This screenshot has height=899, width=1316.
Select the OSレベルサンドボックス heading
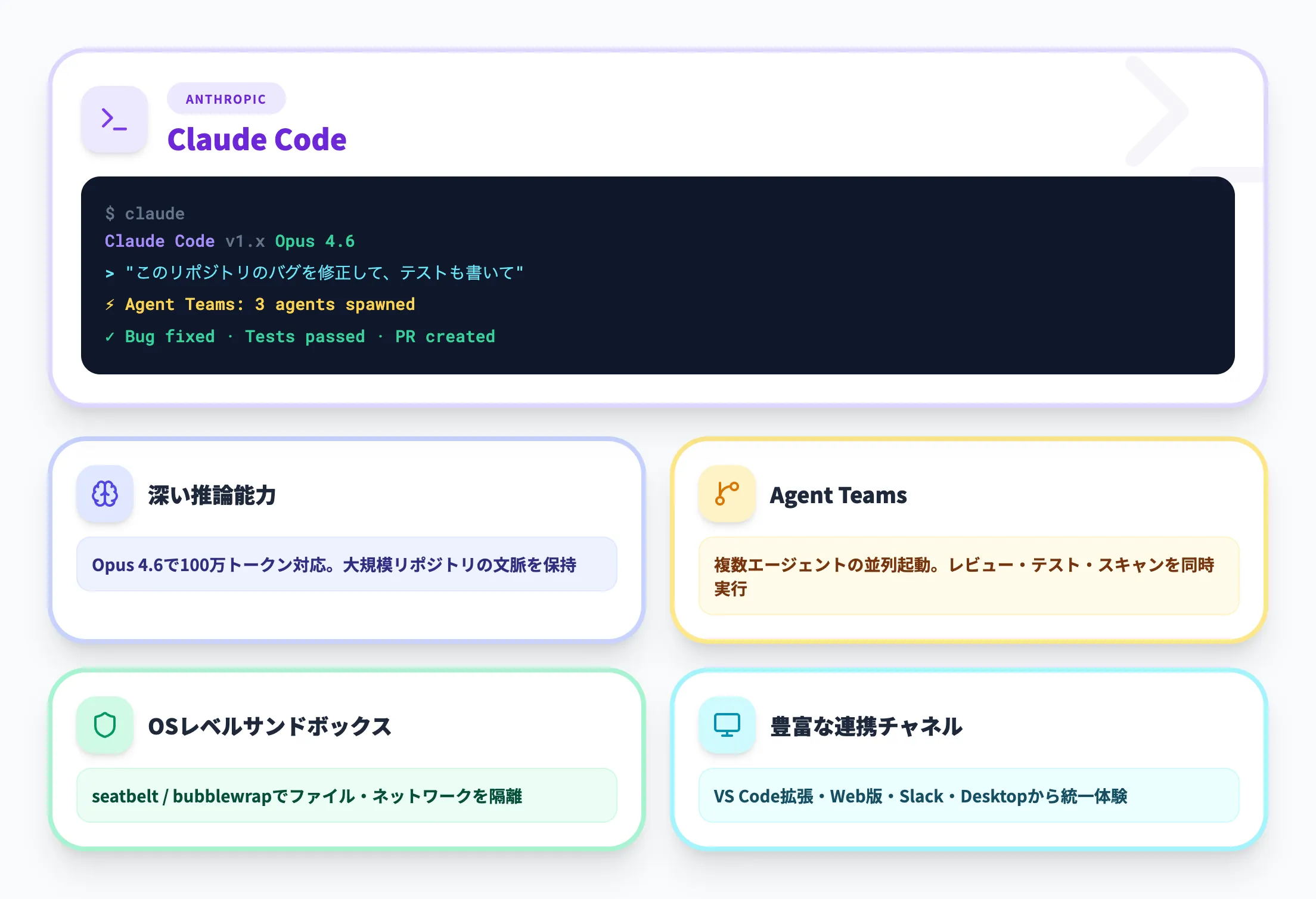coord(269,727)
